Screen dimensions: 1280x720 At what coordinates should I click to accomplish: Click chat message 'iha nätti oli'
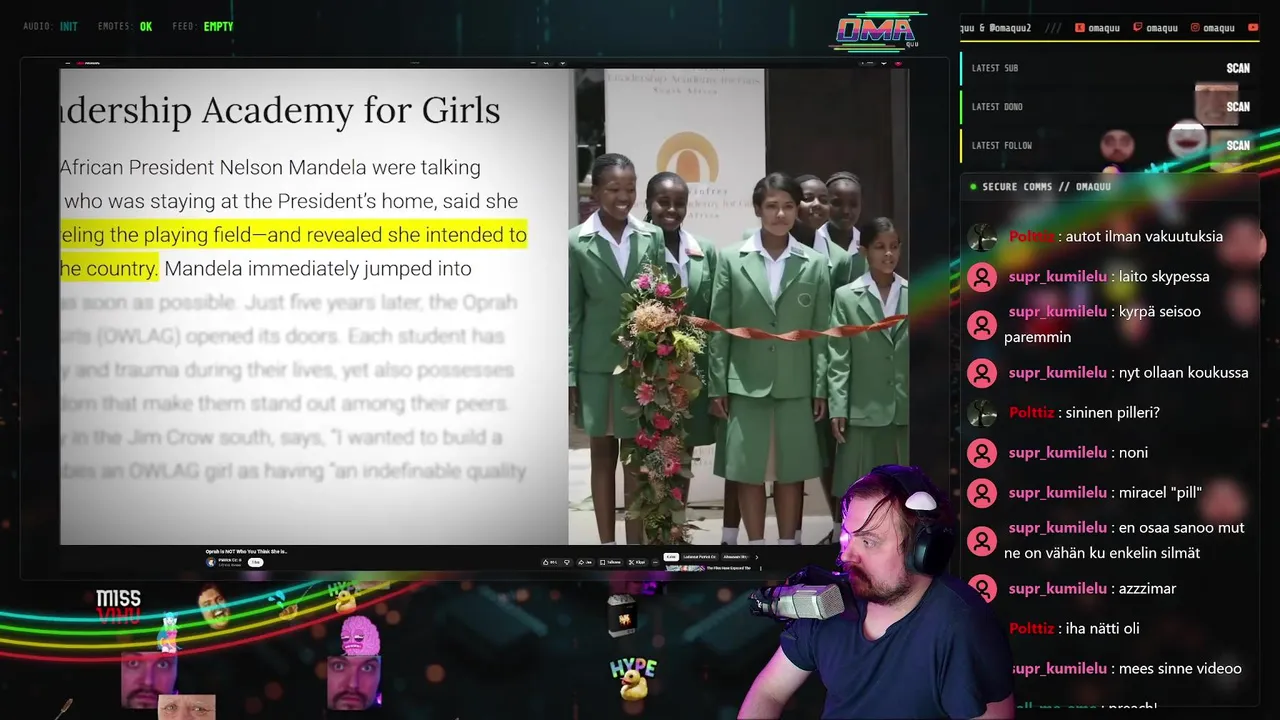(1103, 629)
